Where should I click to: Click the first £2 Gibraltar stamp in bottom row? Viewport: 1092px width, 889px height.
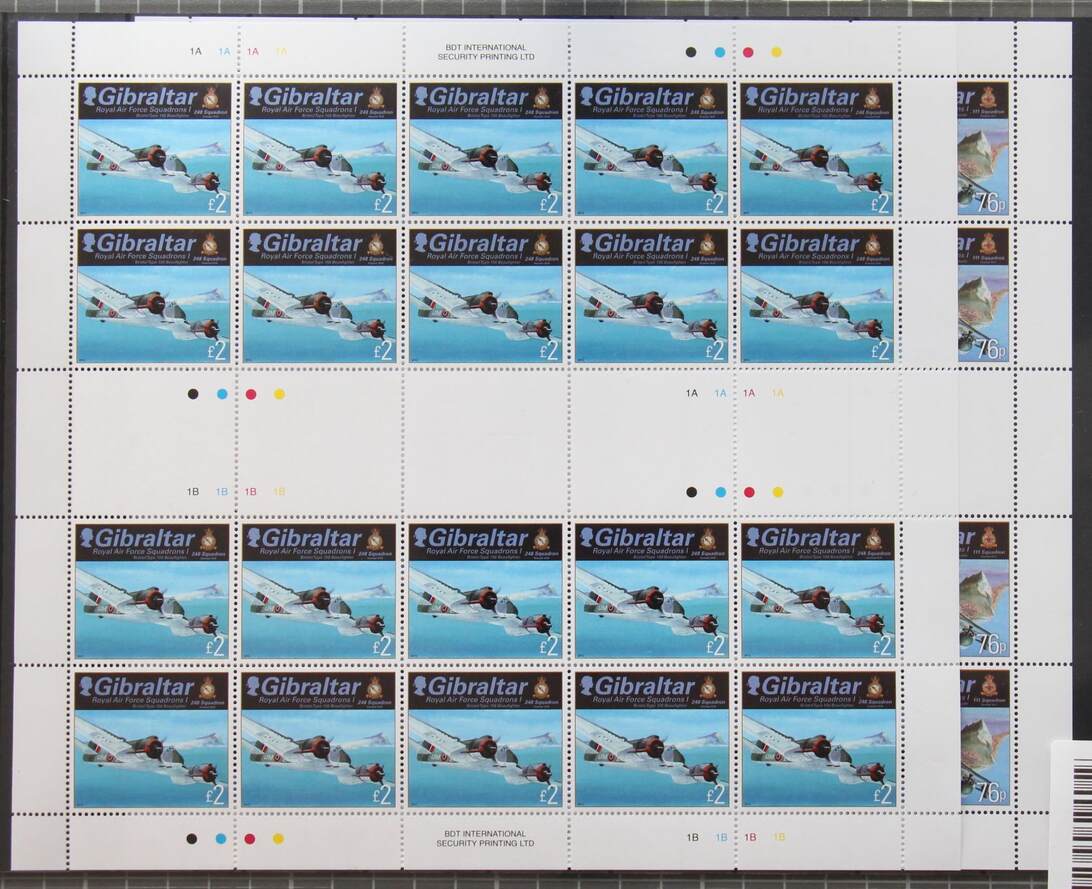tap(151, 739)
